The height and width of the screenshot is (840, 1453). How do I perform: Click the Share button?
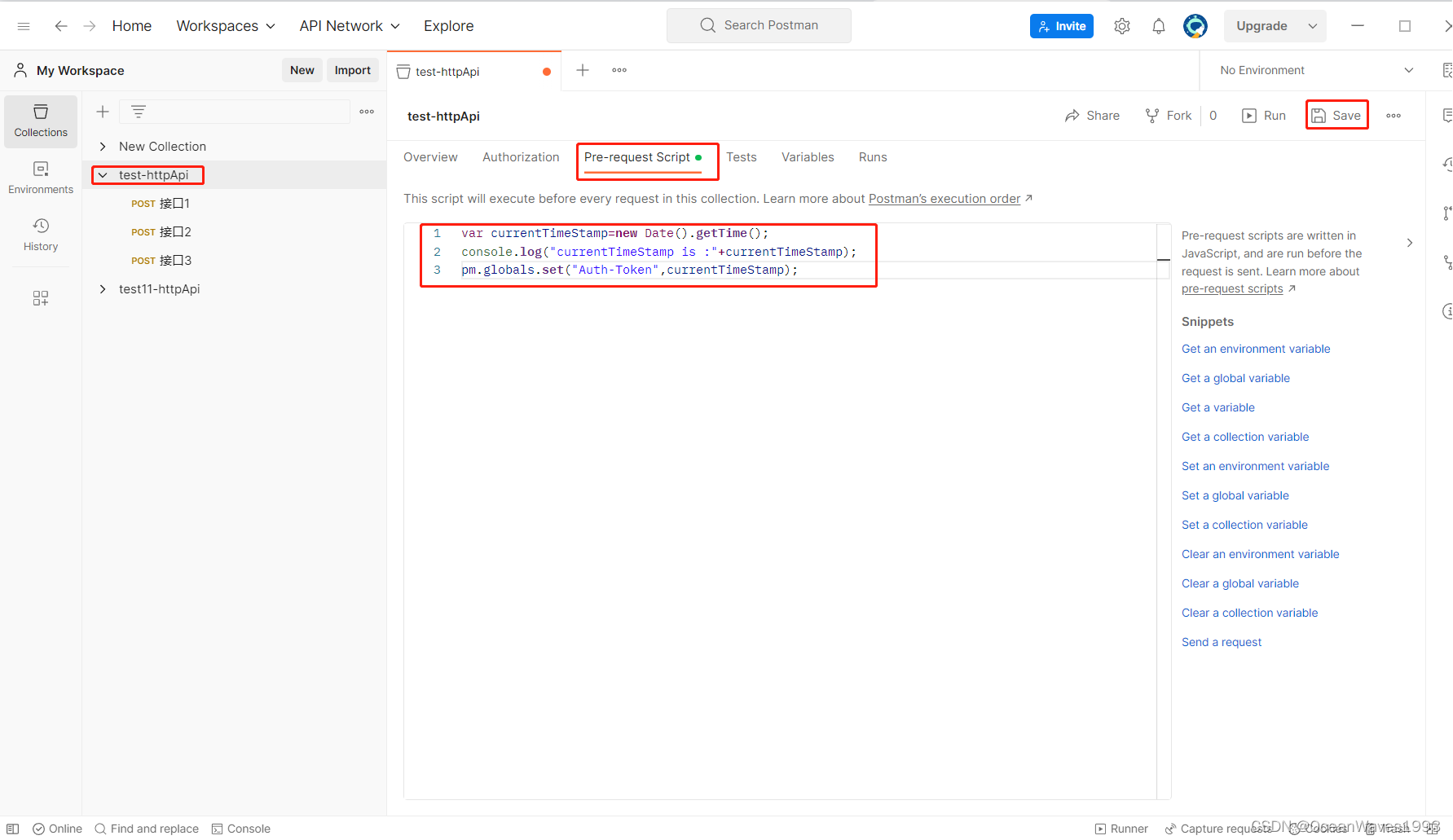[1092, 116]
